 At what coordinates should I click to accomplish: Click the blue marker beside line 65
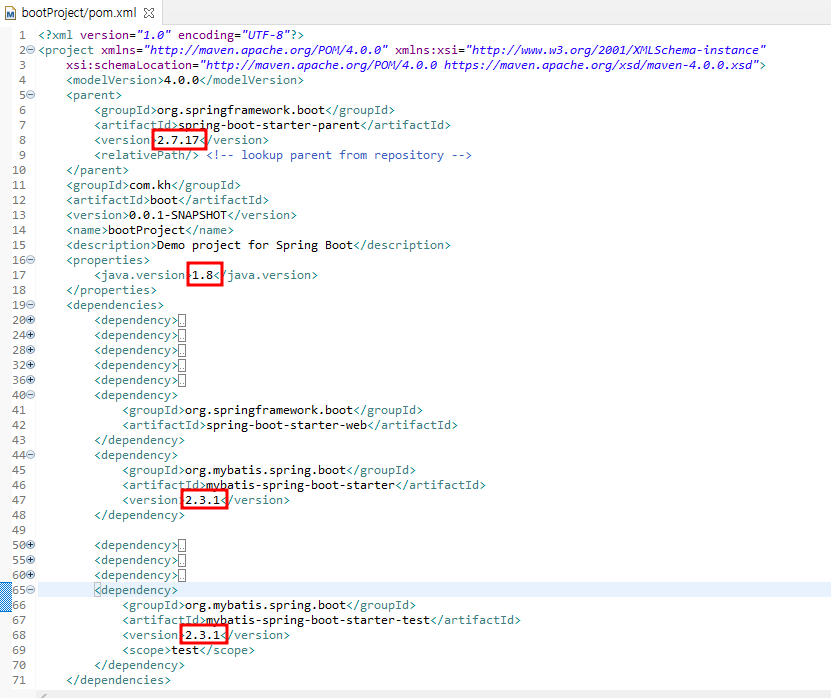click(x=5, y=597)
